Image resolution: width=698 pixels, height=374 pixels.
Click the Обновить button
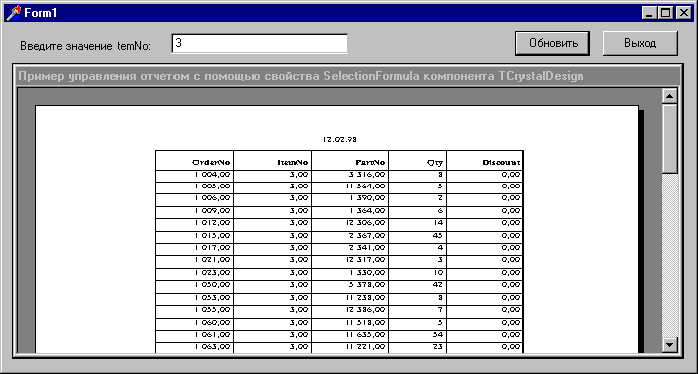click(x=552, y=43)
